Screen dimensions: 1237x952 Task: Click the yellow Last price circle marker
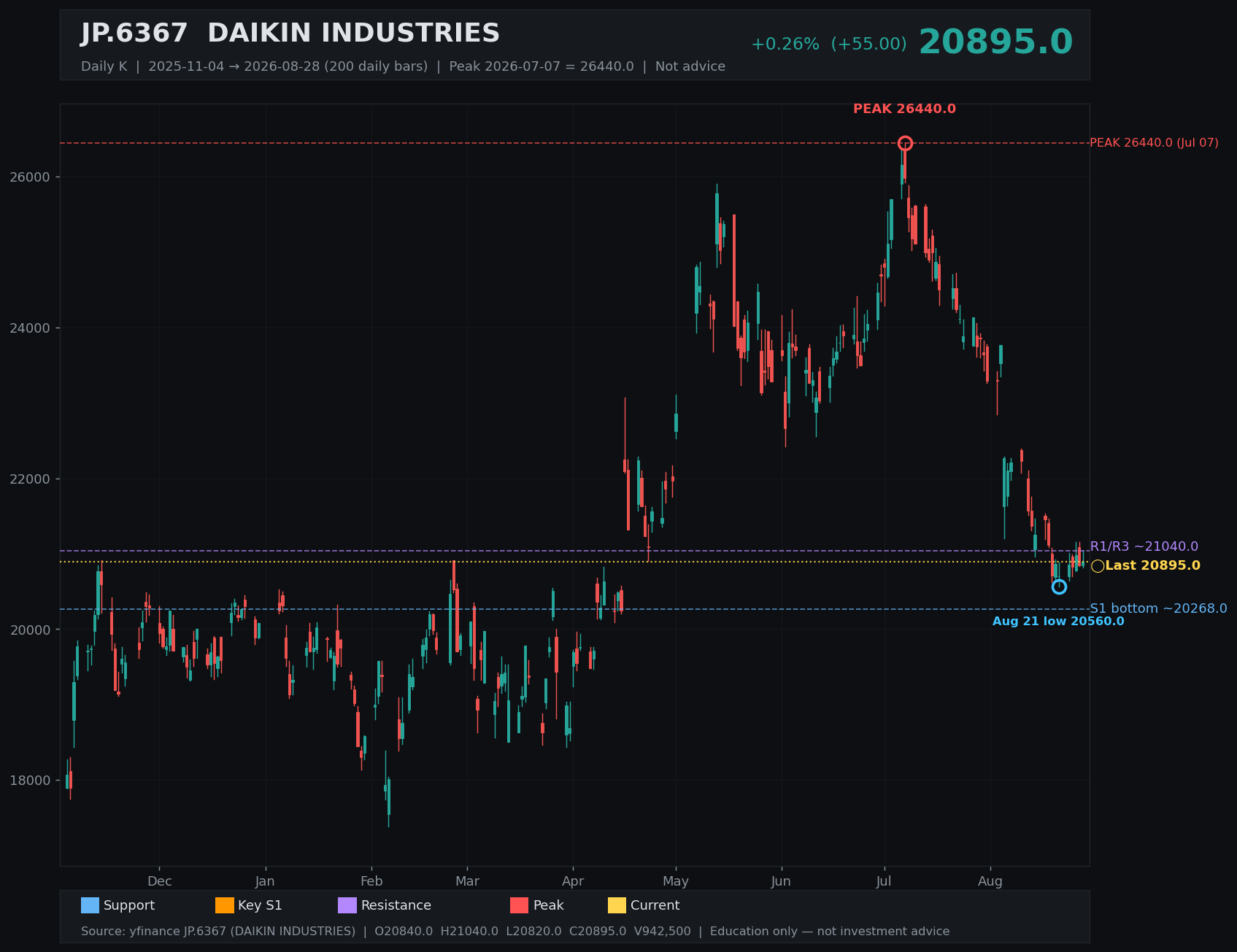pyautogui.click(x=1098, y=566)
